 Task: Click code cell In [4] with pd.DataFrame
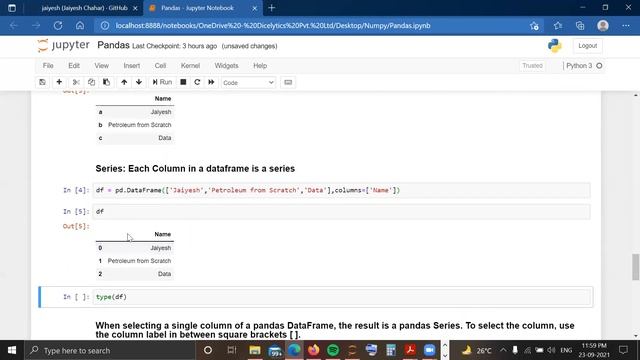point(341,190)
